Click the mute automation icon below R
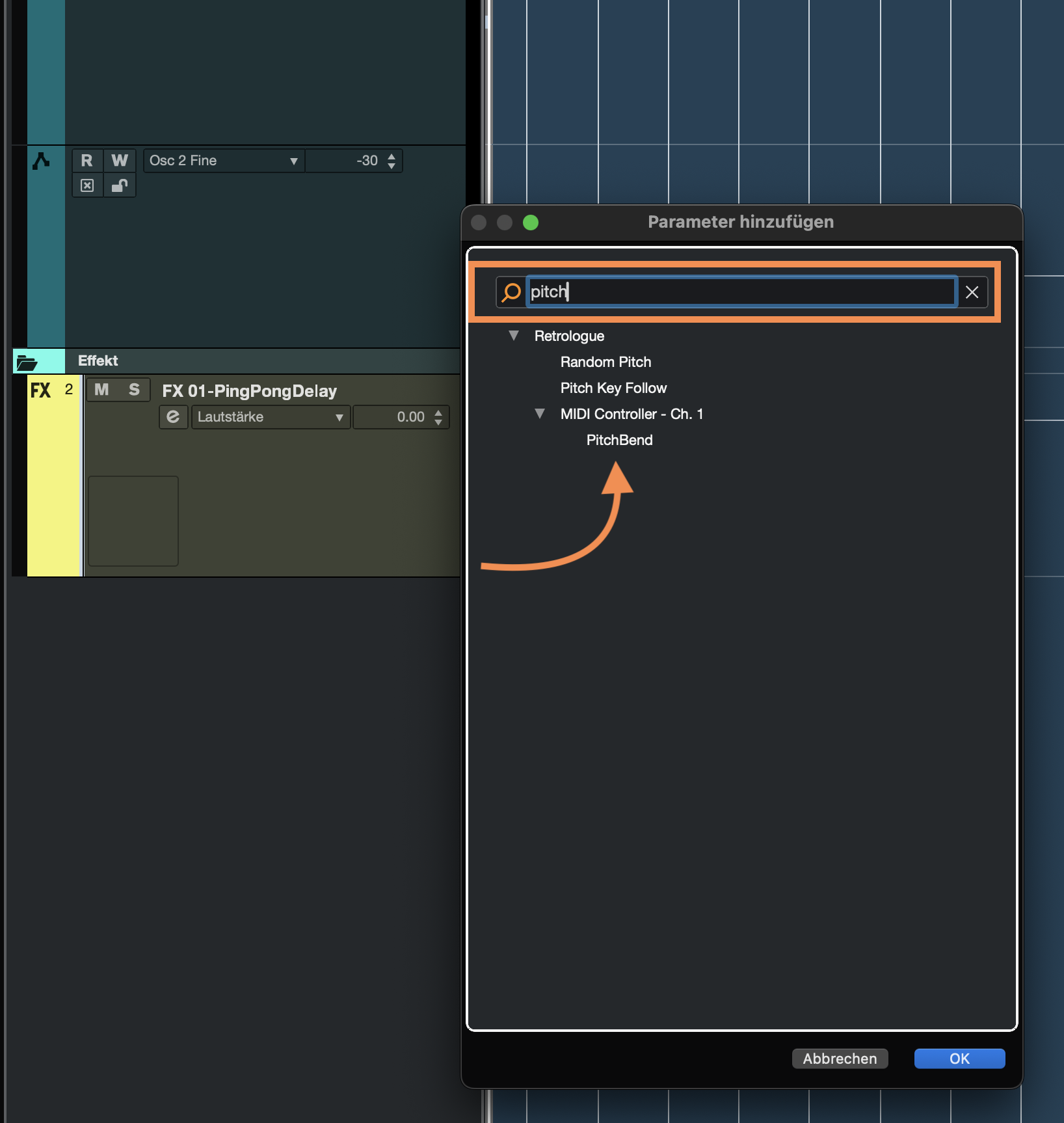The height and width of the screenshot is (1123, 1064). pyautogui.click(x=87, y=185)
